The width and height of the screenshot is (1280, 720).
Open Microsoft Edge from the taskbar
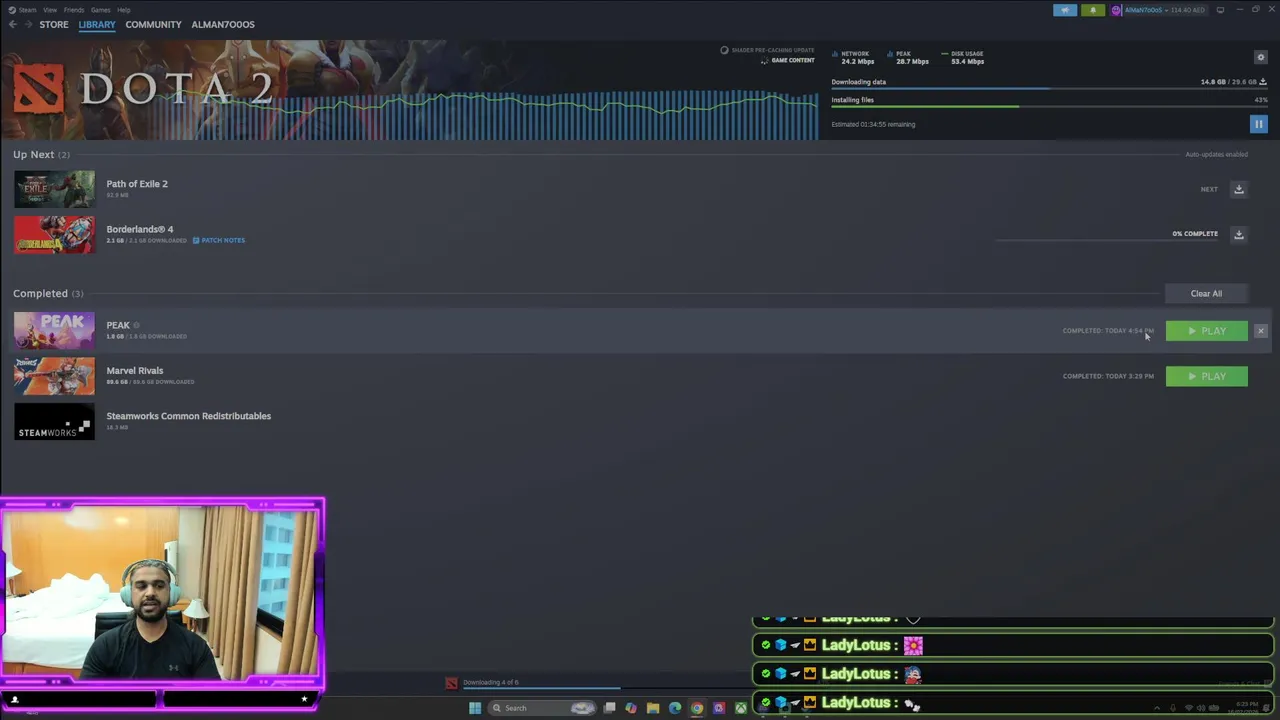pyautogui.click(x=675, y=708)
